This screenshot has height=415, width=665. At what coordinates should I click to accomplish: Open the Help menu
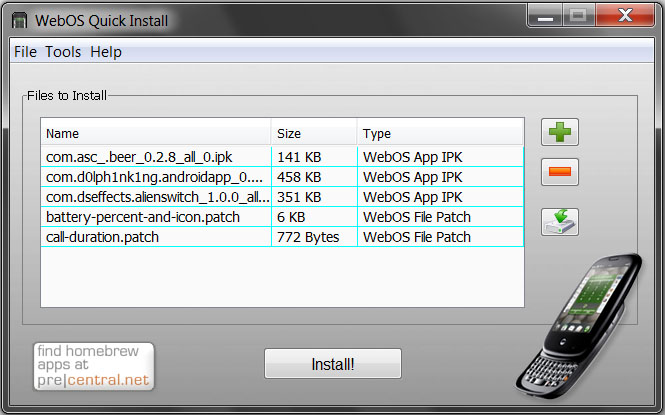coord(106,52)
